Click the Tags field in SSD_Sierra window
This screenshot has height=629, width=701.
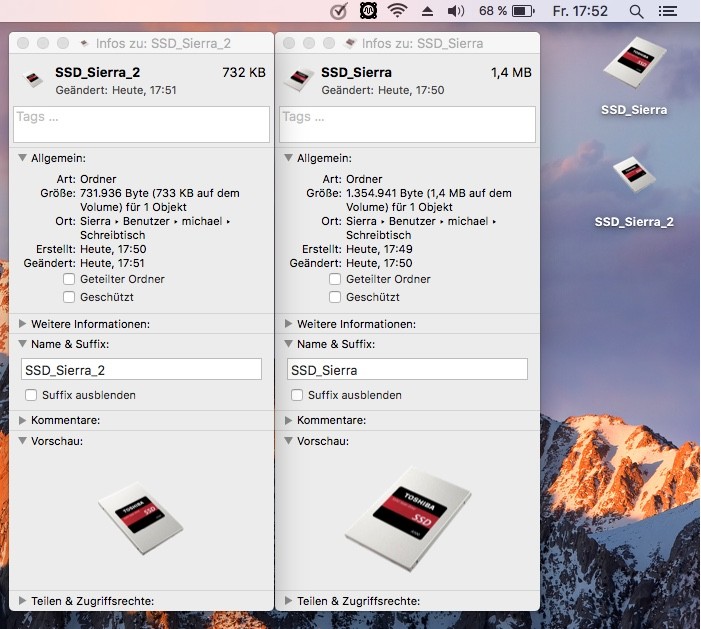click(x=407, y=124)
